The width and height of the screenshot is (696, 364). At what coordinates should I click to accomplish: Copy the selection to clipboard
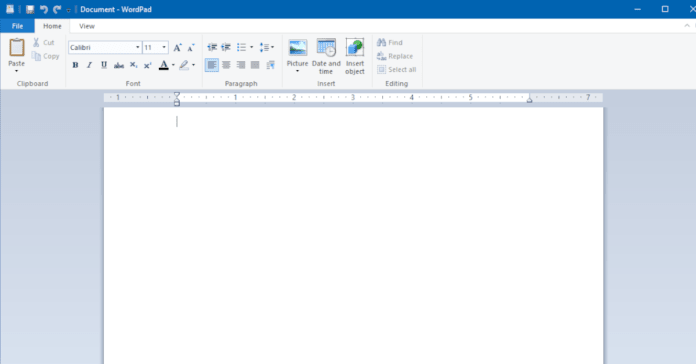coord(45,56)
